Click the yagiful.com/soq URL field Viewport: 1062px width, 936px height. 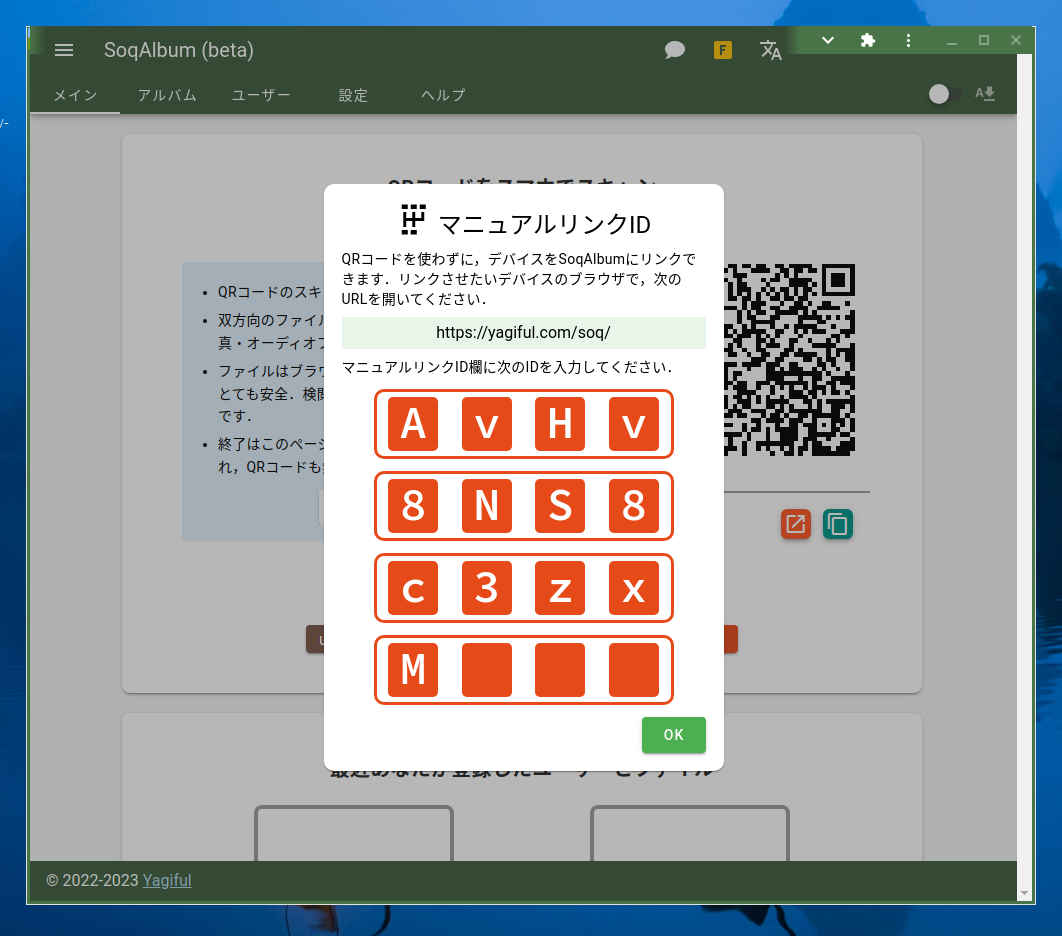pyautogui.click(x=523, y=332)
